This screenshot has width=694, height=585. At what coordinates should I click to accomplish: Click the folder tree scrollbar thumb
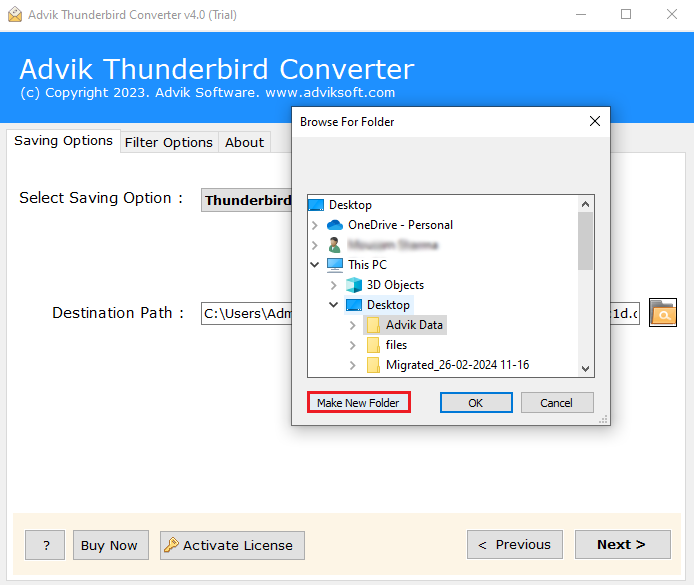coord(585,241)
